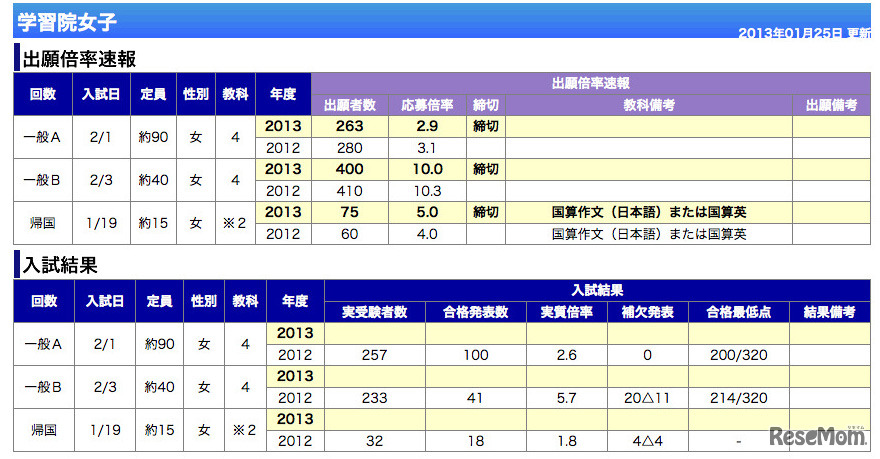Click the 応募倍率 column header
The height and width of the screenshot is (459, 880).
(427, 105)
